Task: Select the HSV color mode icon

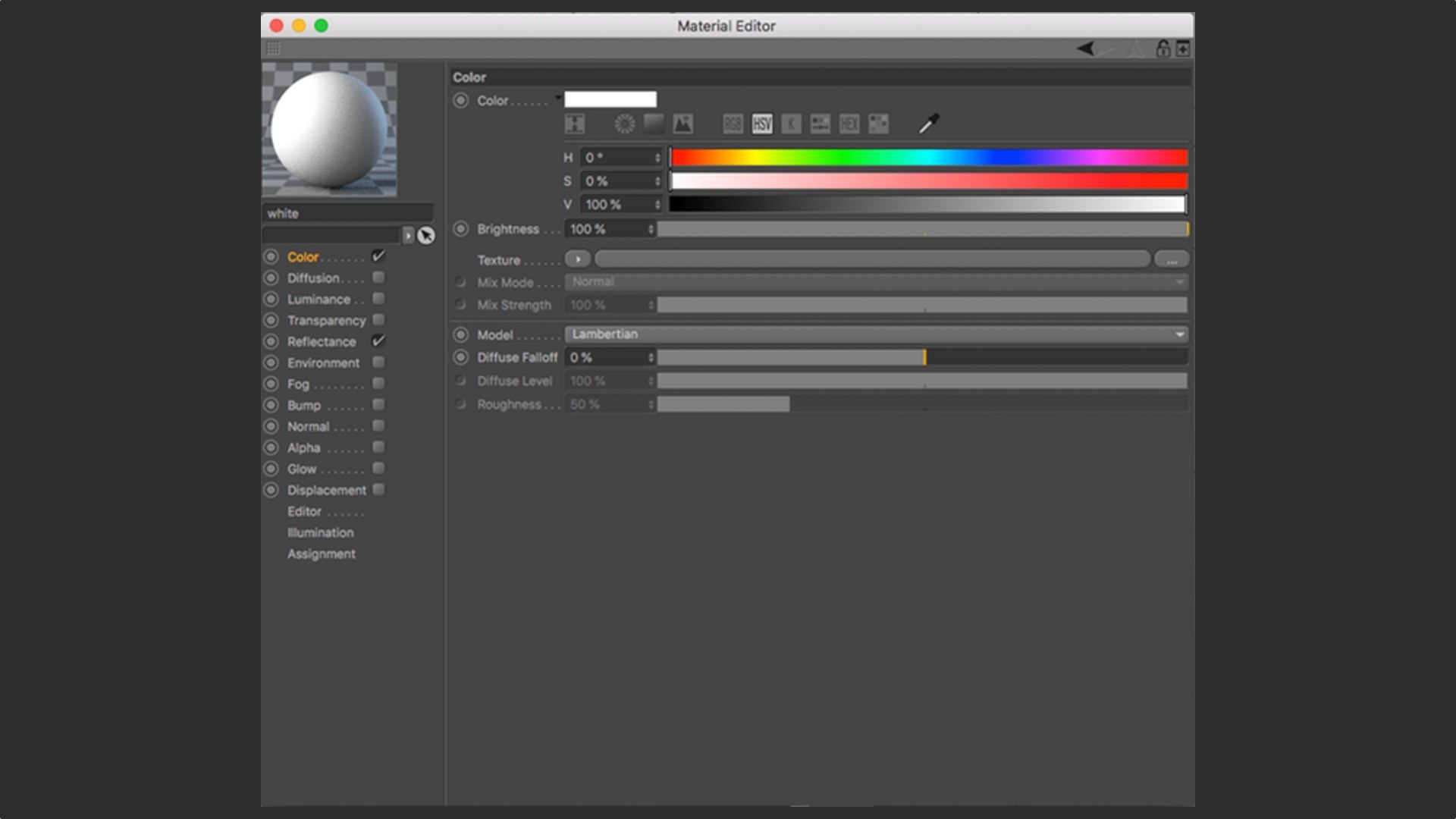Action: pos(762,124)
